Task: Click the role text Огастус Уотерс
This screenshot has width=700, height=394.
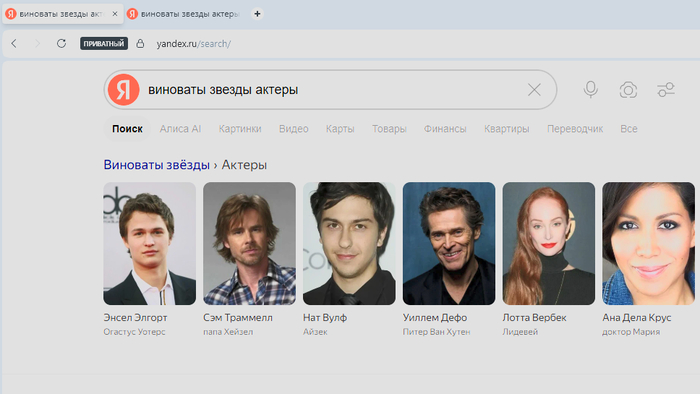Action: coord(134,332)
